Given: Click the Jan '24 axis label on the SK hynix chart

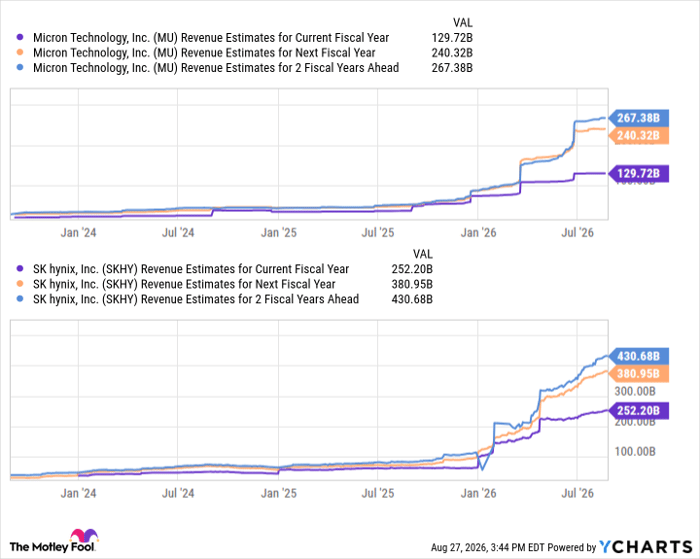Looking at the screenshot, I should click(79, 493).
